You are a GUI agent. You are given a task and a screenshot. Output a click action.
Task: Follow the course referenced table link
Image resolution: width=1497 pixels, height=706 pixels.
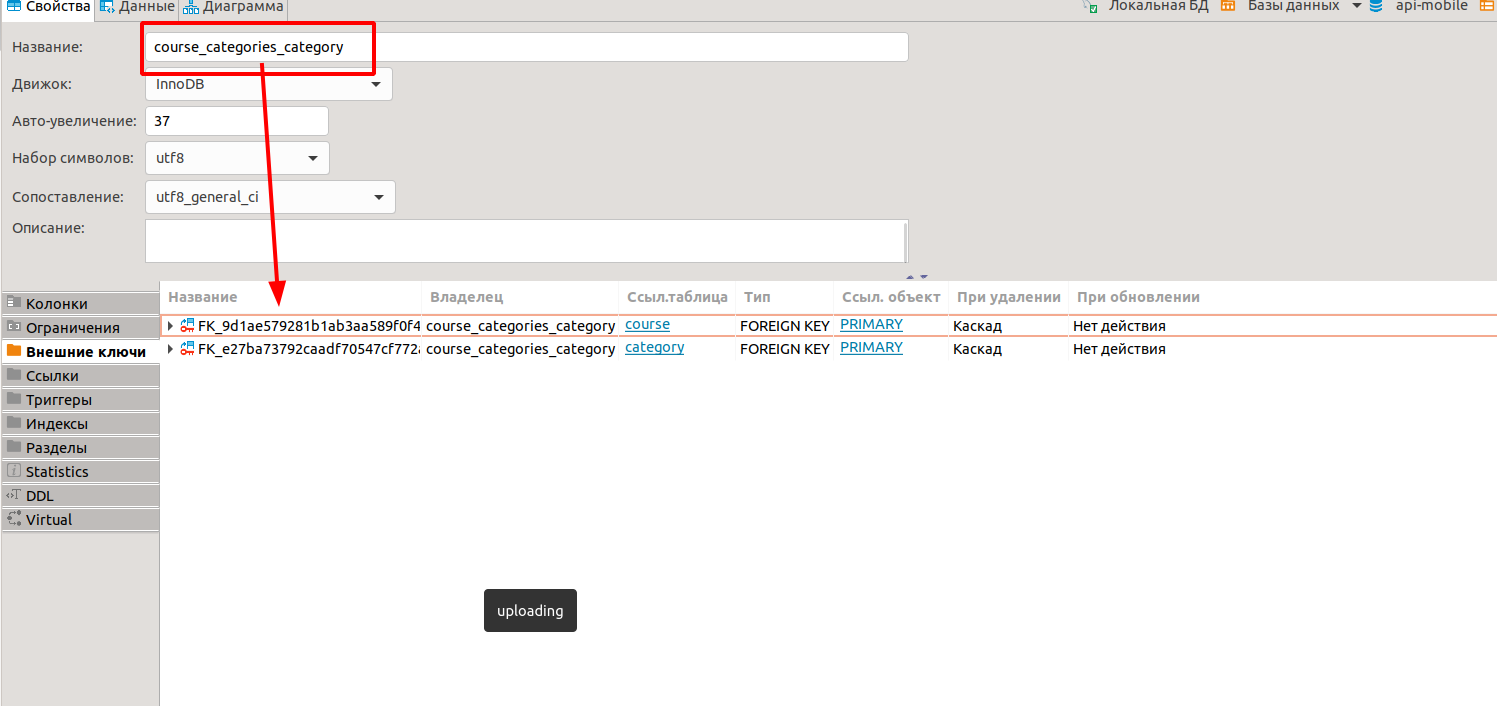coord(647,325)
